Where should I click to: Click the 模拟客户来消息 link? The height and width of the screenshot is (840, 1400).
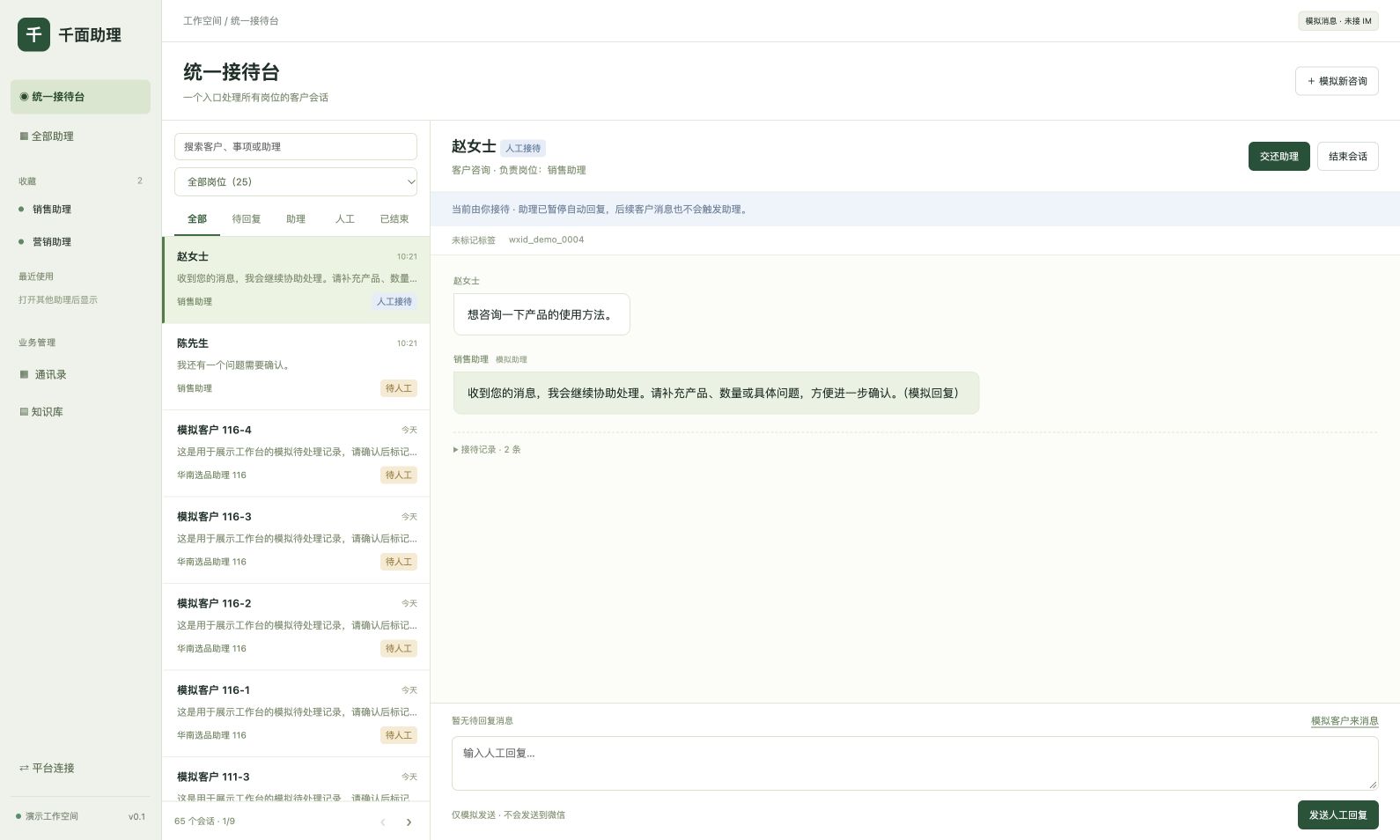[1345, 721]
